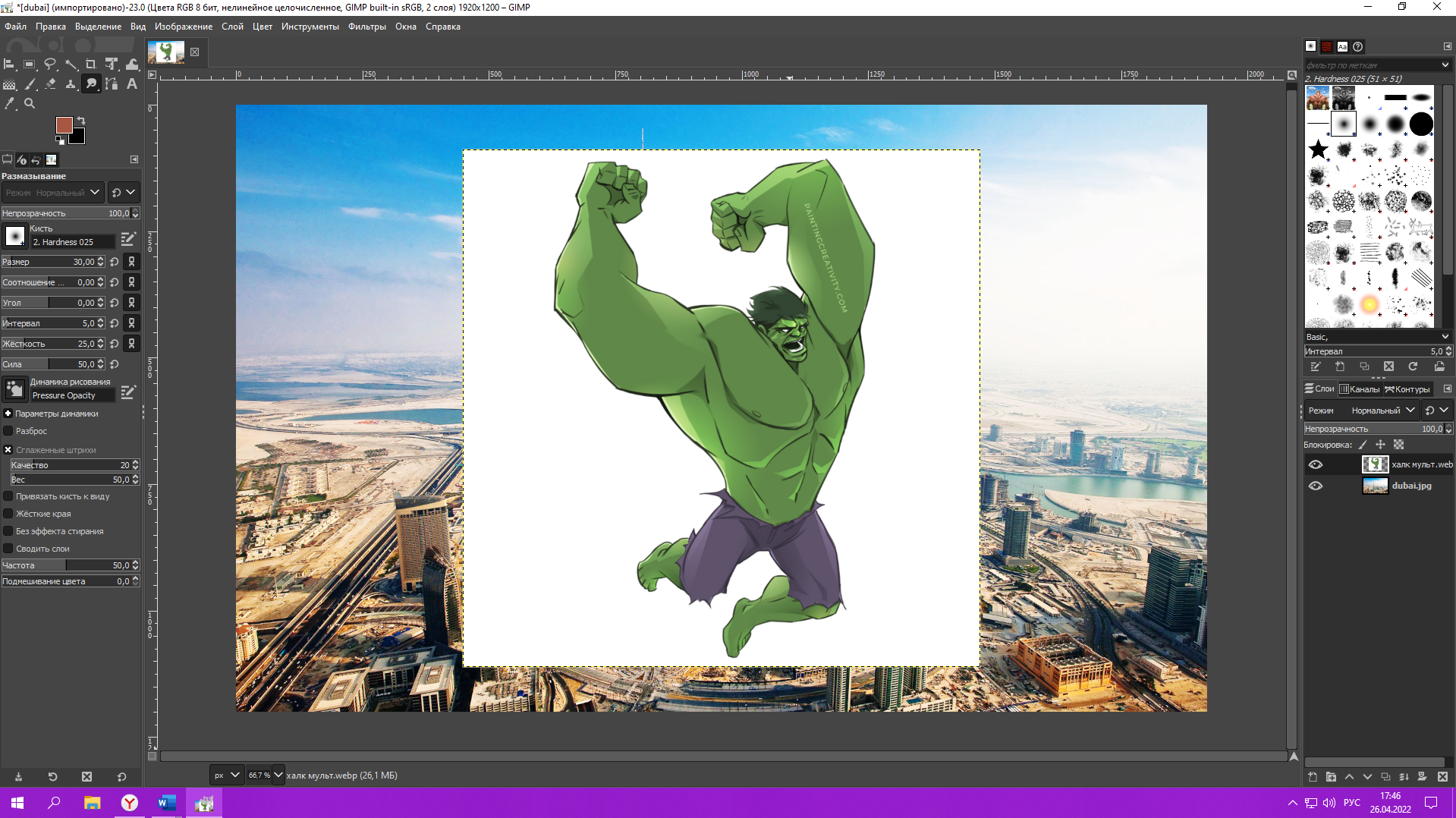Select the Unified Transform tool
The height and width of the screenshot is (818, 1456).
112,64
